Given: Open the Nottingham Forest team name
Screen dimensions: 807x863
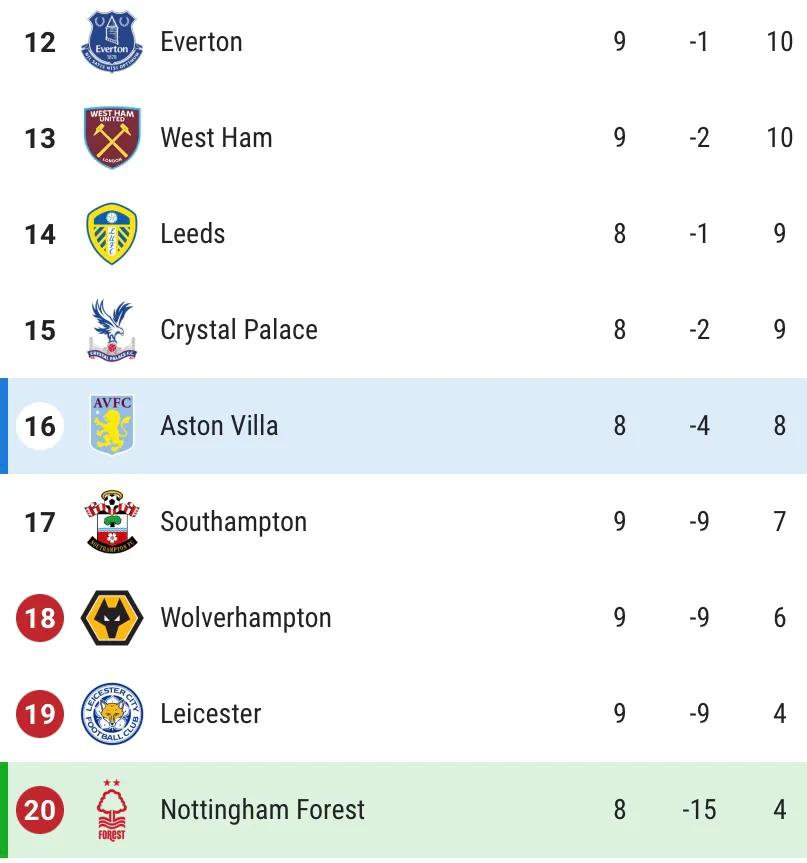Looking at the screenshot, I should click(x=263, y=810).
